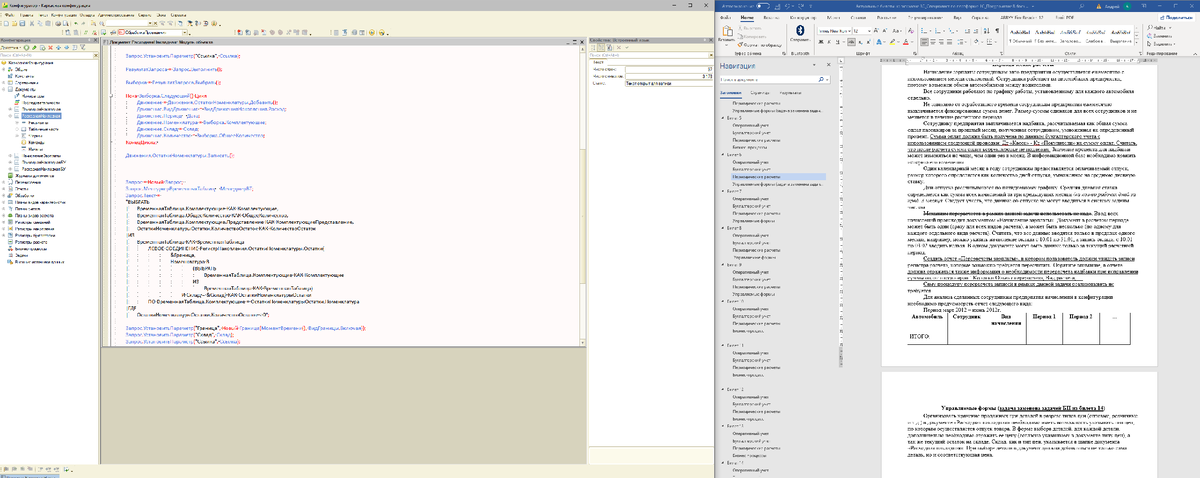Open Правка menu in Configurator
This screenshot has height=478, width=1200.
pos(26,15)
